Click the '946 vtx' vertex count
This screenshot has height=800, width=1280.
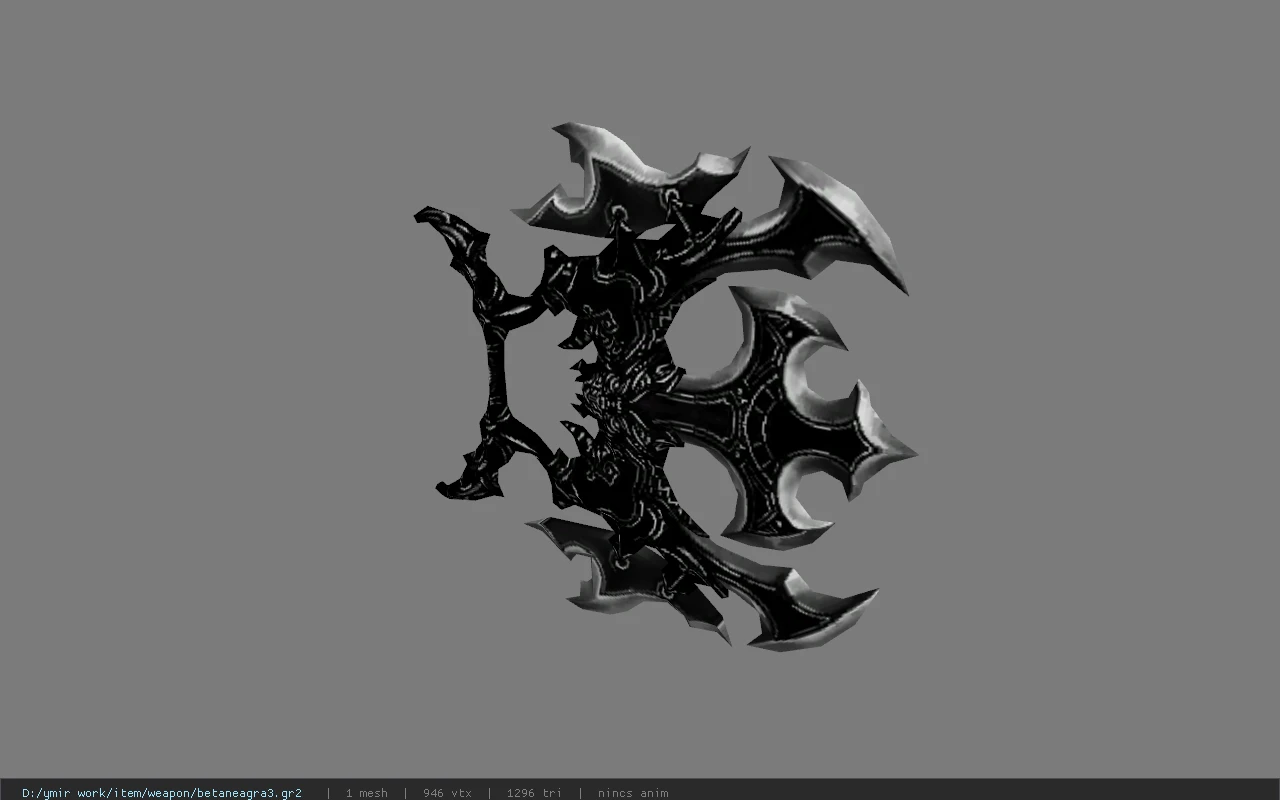coord(447,793)
